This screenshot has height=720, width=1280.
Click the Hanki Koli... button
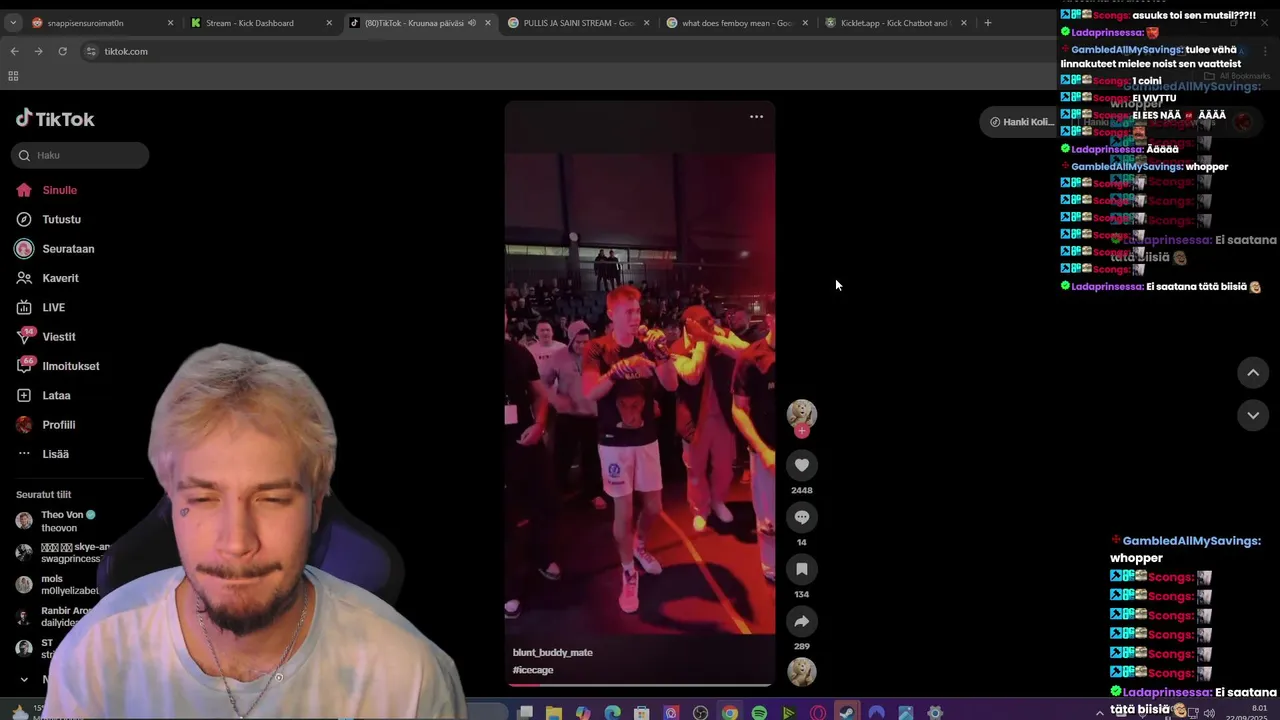coord(1021,122)
